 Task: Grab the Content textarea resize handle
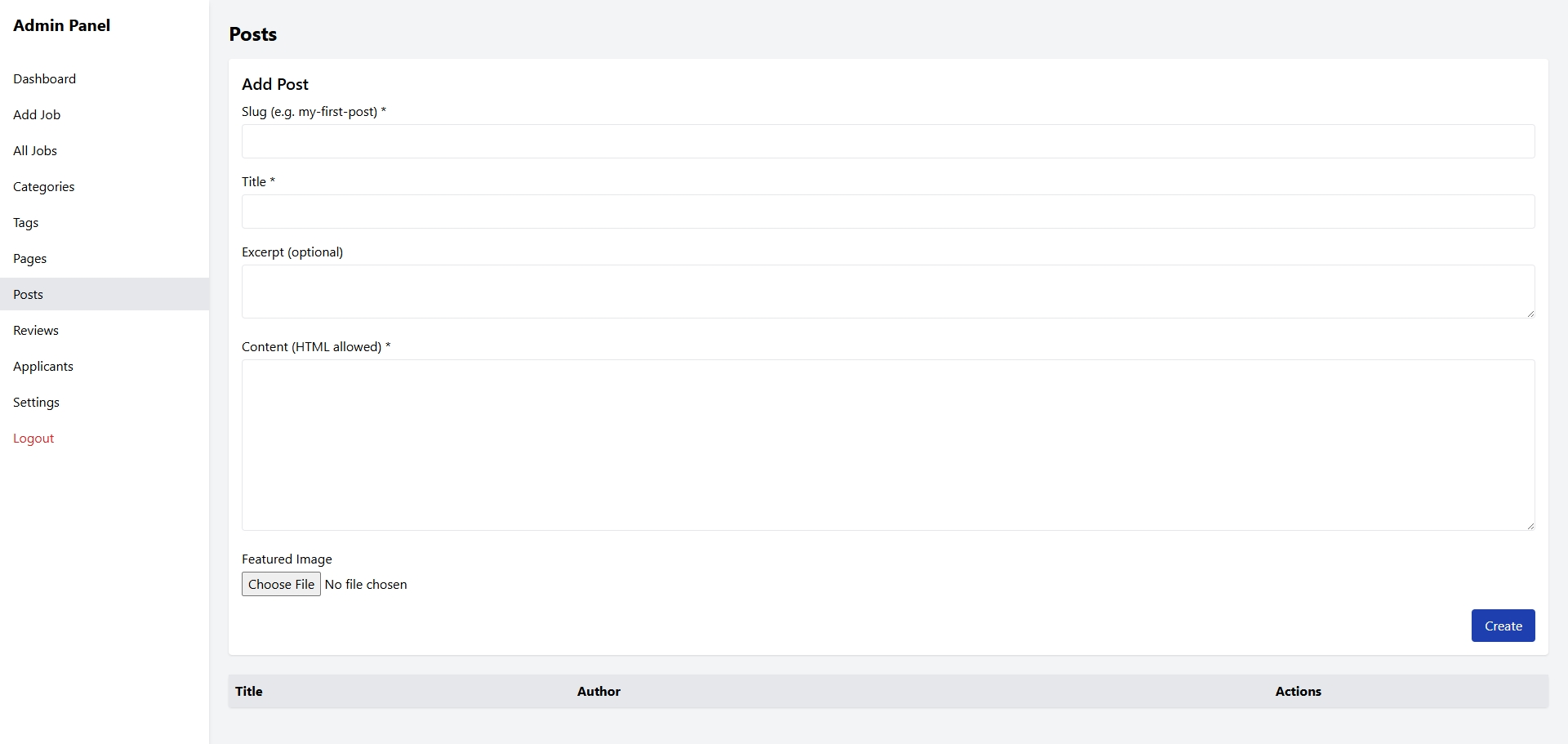click(1530, 526)
